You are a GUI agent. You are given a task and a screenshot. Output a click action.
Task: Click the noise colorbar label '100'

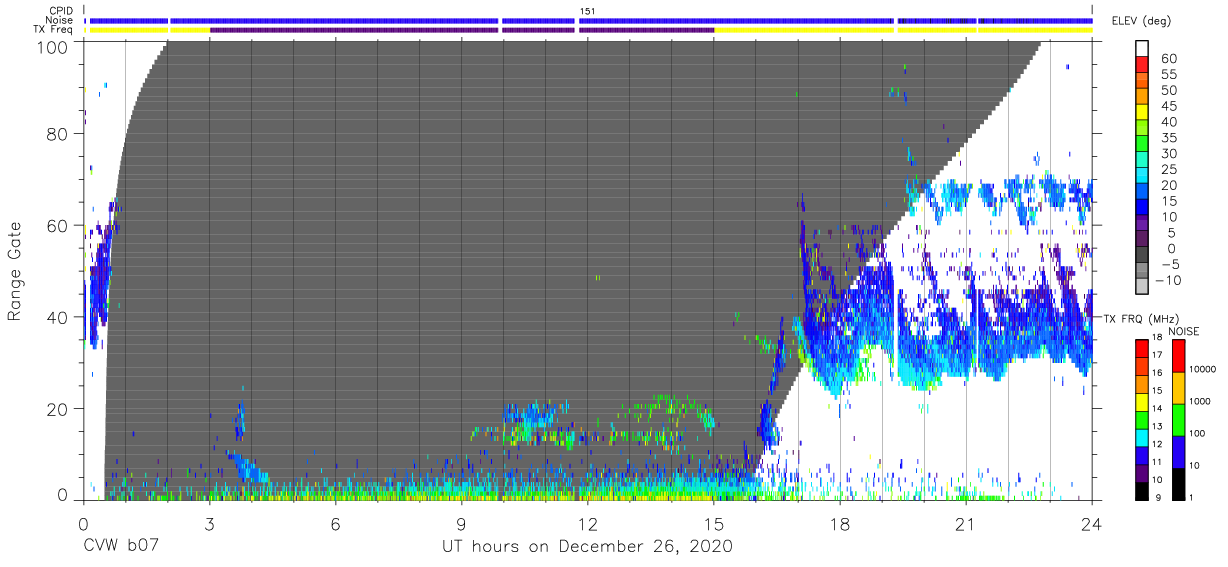(x=1199, y=433)
